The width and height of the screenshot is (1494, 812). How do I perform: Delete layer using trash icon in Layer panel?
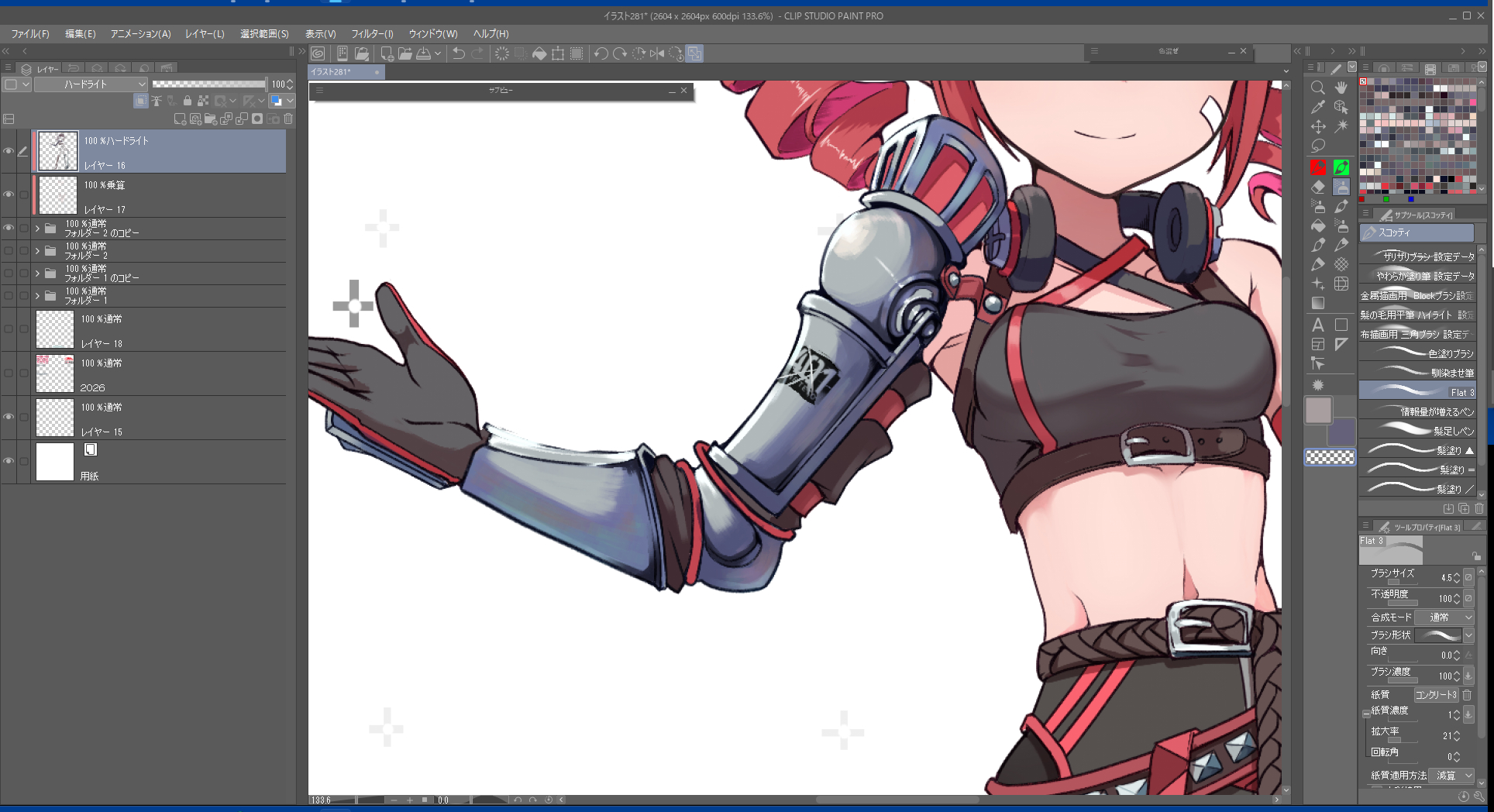click(288, 119)
